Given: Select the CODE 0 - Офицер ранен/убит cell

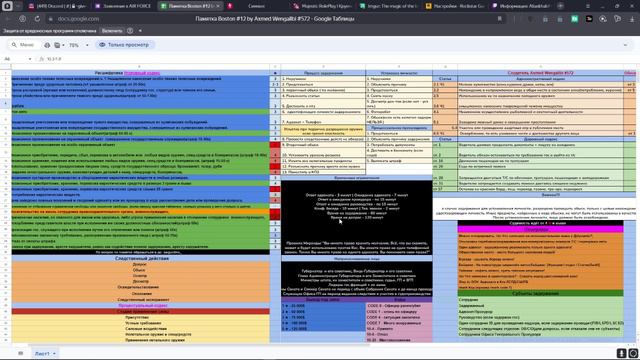Looking at the screenshot, I should click(x=399, y=306).
